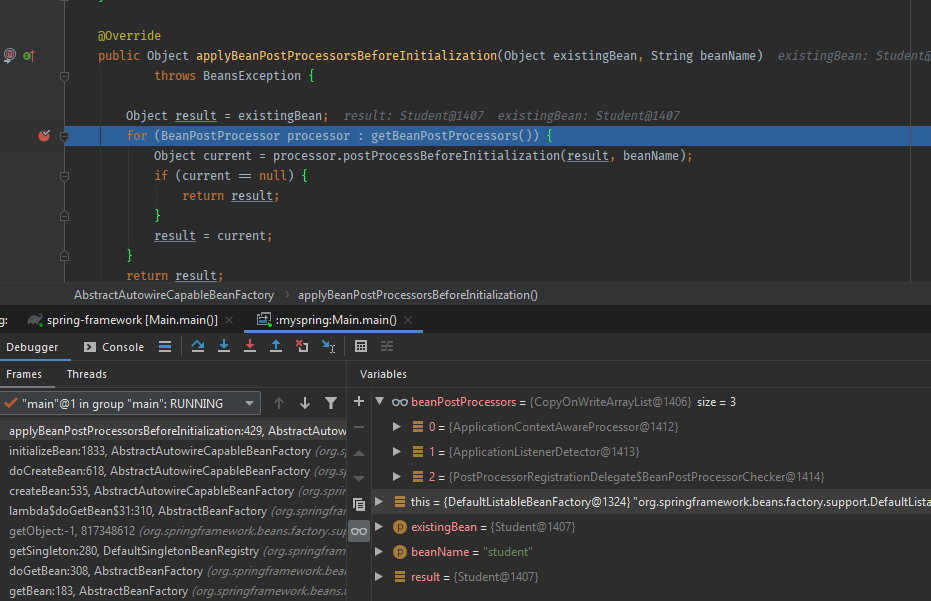Click the overriding method gutter icon
Viewport: 931px width, 601px height.
(28, 56)
